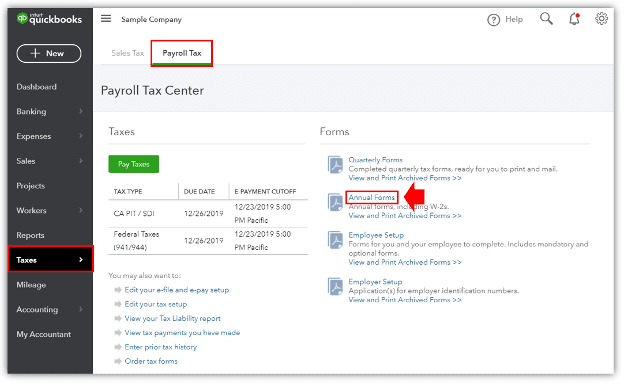Select the CA PIT / SDI tax row
Image resolution: width=624 pixels, height=384 pixels.
point(208,213)
